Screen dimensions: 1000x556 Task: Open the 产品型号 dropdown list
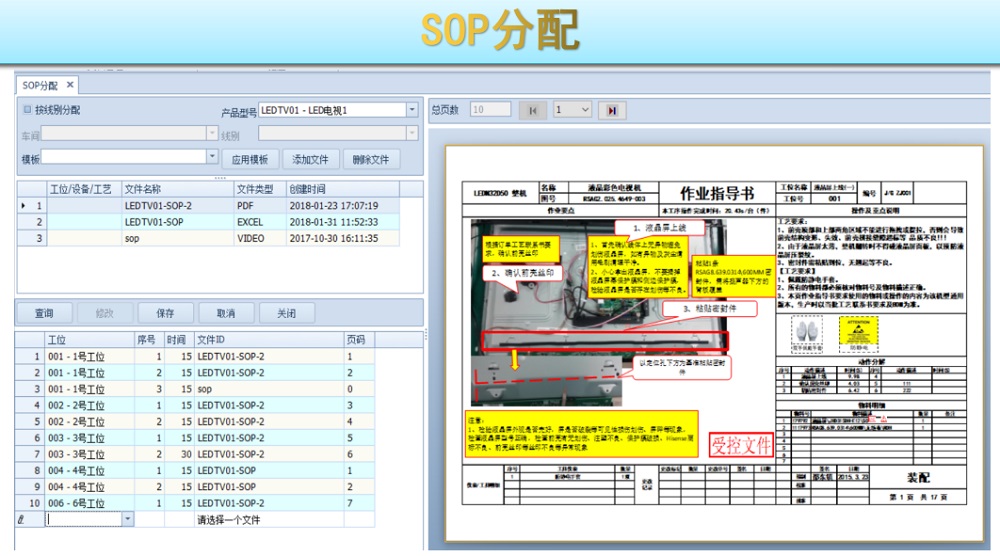[x=412, y=110]
